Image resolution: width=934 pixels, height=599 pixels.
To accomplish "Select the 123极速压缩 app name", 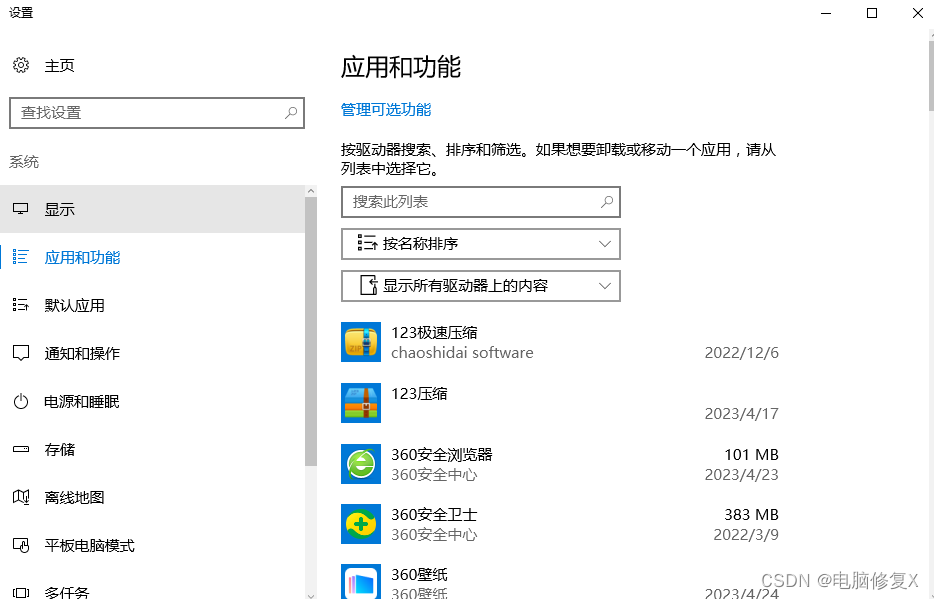I will point(434,332).
